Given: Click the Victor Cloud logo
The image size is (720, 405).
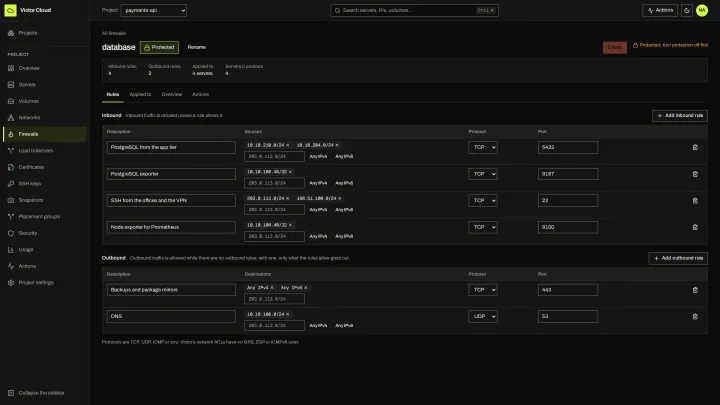Looking at the screenshot, I should point(11,10).
